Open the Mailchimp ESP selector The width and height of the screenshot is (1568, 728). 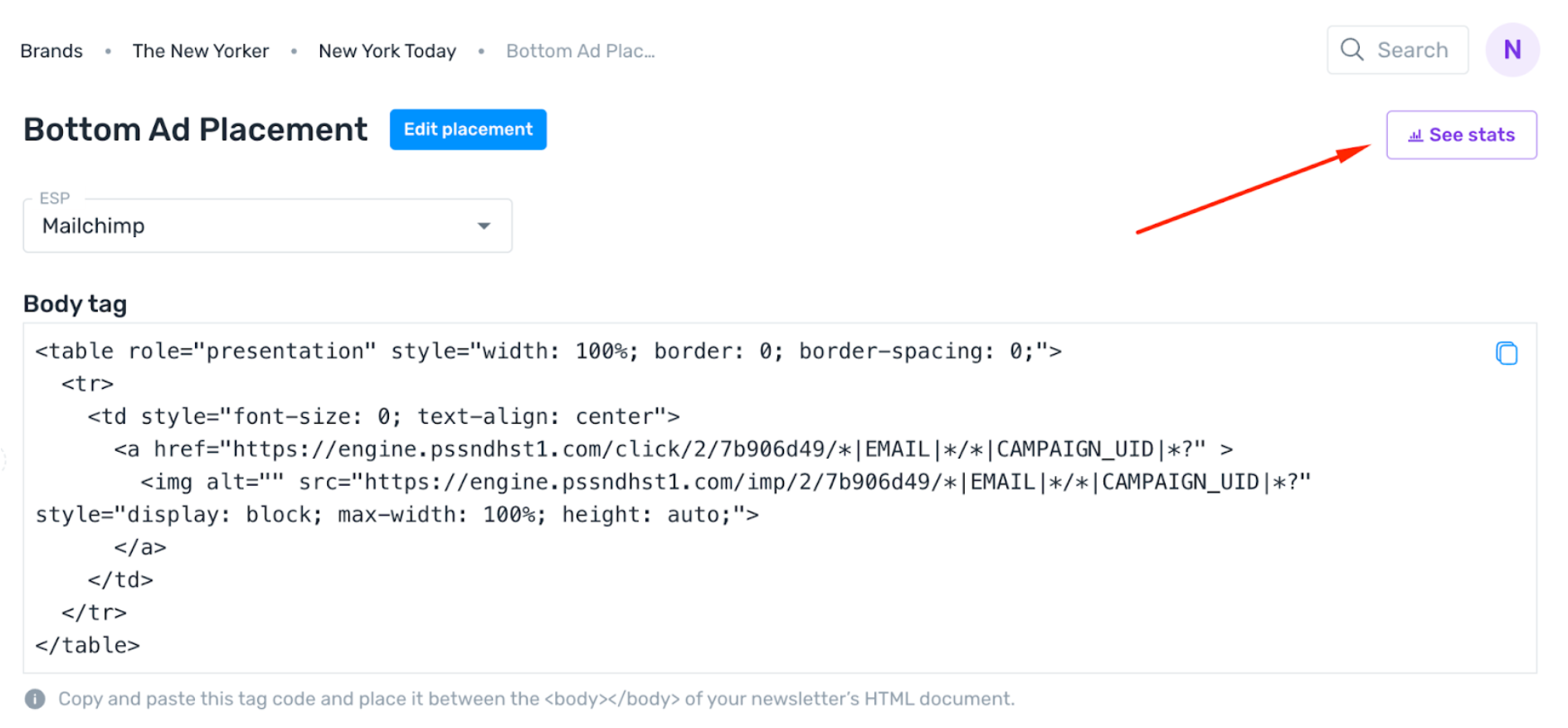[x=267, y=226]
